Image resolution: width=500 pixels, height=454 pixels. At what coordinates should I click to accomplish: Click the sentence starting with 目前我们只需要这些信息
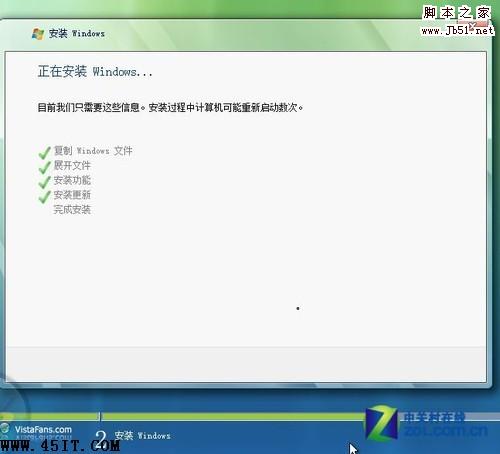point(170,108)
